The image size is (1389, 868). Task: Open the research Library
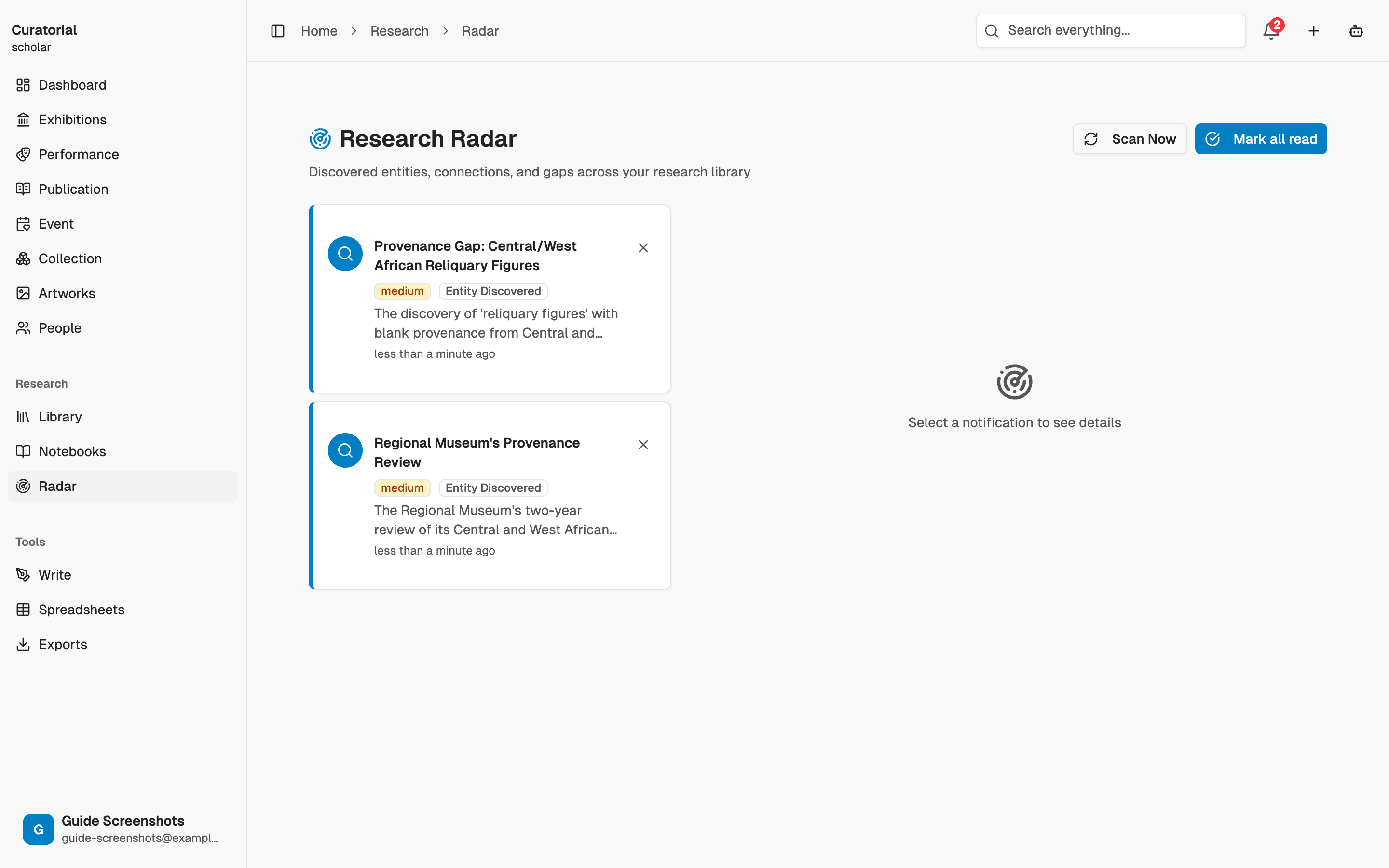(x=123, y=417)
